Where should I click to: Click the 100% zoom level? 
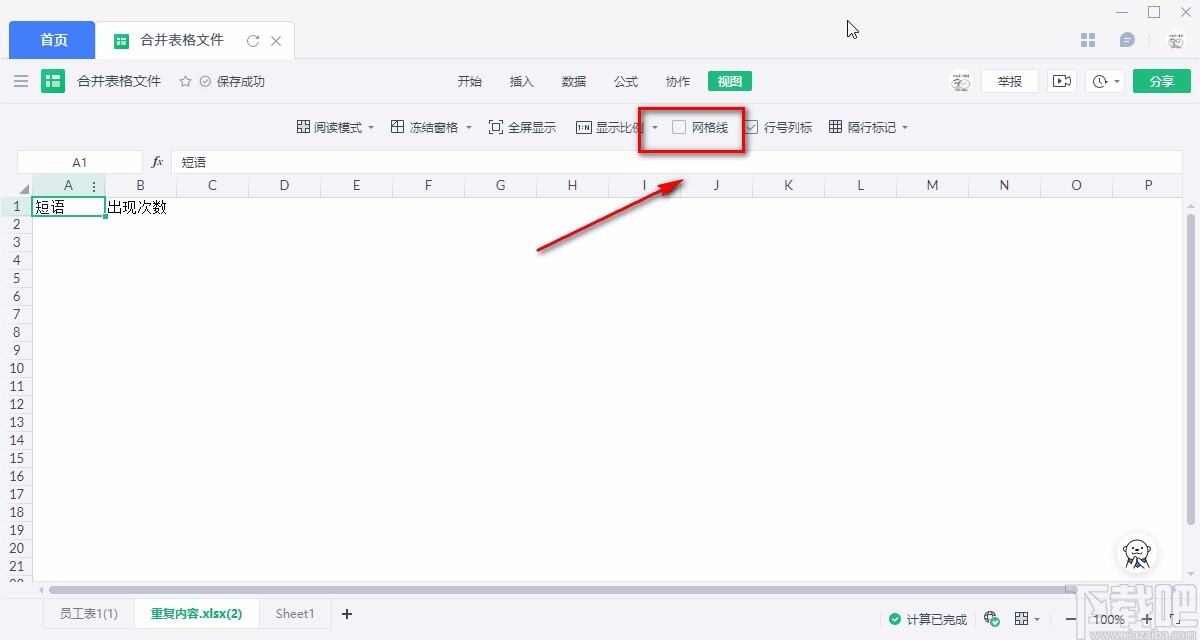coord(1108,619)
